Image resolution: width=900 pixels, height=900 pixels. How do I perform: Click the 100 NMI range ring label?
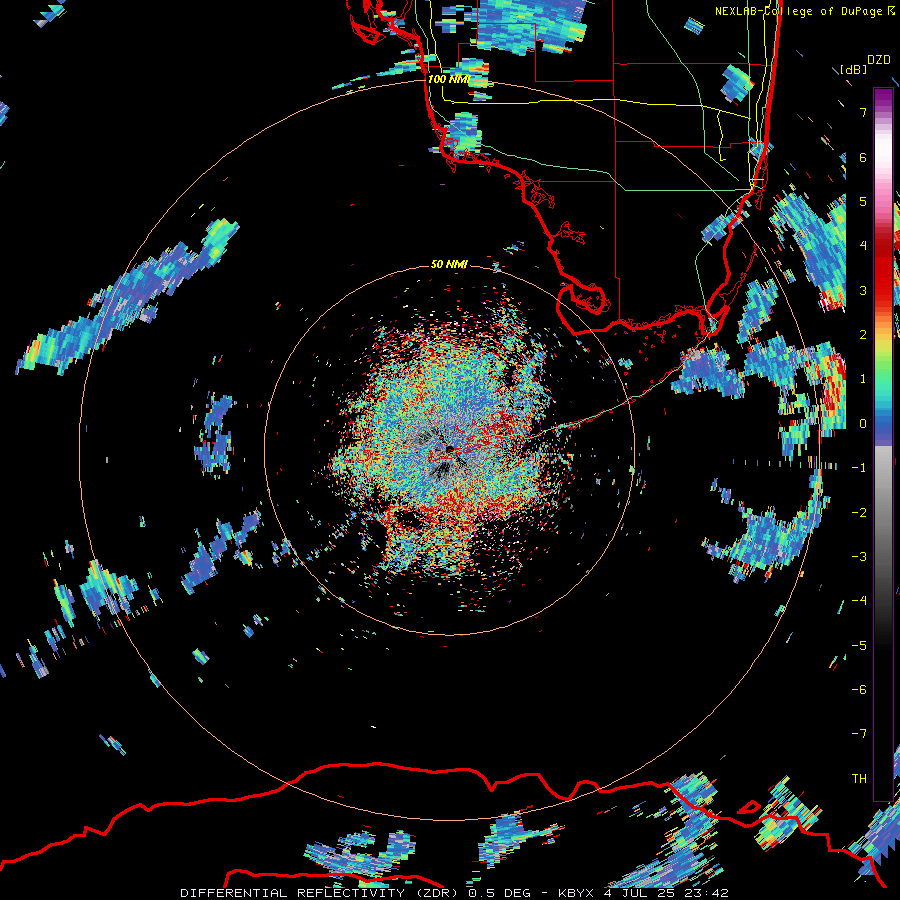tap(449, 79)
